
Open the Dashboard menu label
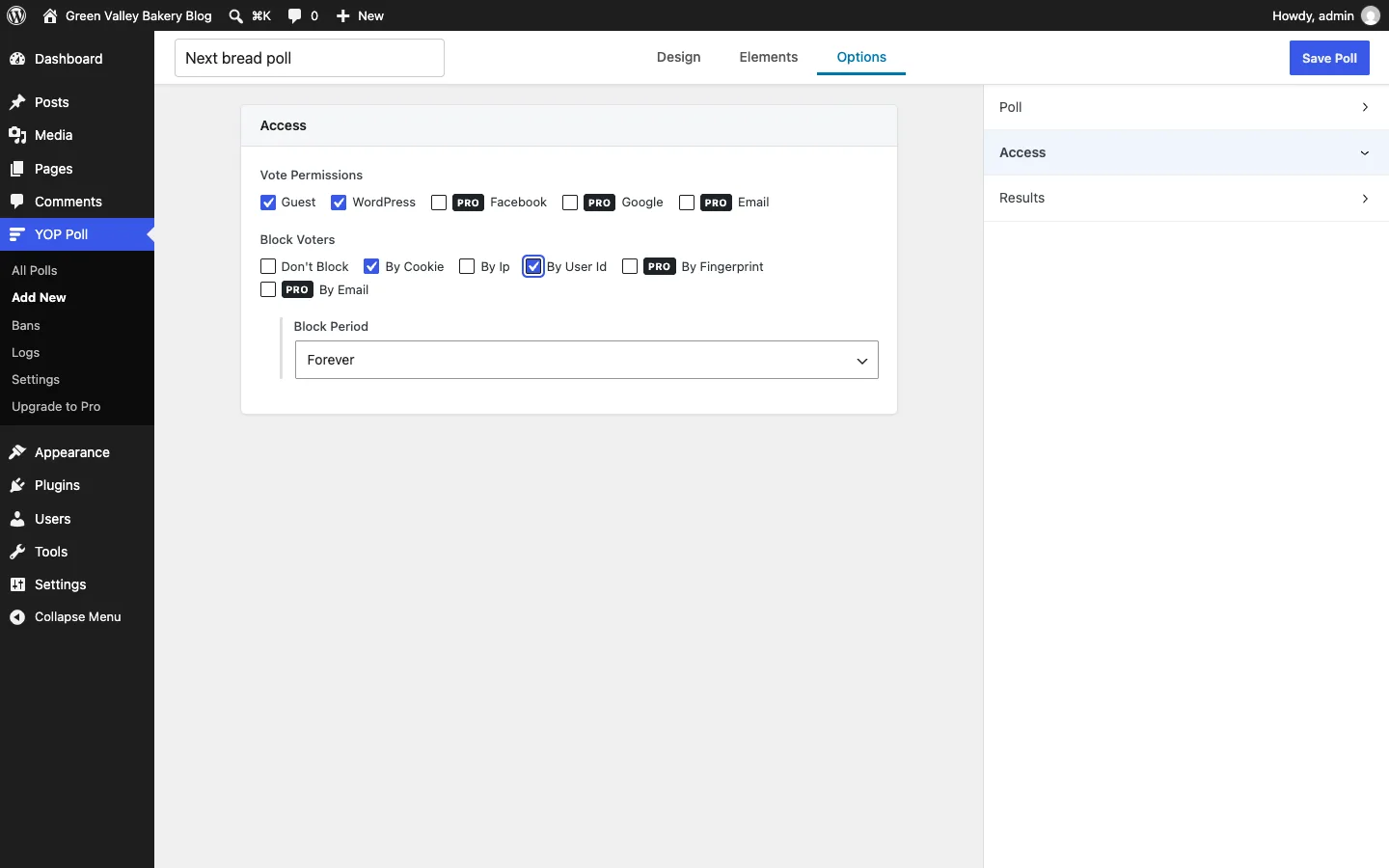(x=68, y=59)
